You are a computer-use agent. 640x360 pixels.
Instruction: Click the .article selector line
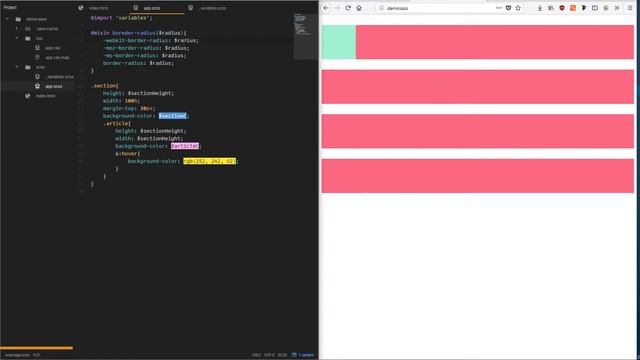(x=117, y=123)
